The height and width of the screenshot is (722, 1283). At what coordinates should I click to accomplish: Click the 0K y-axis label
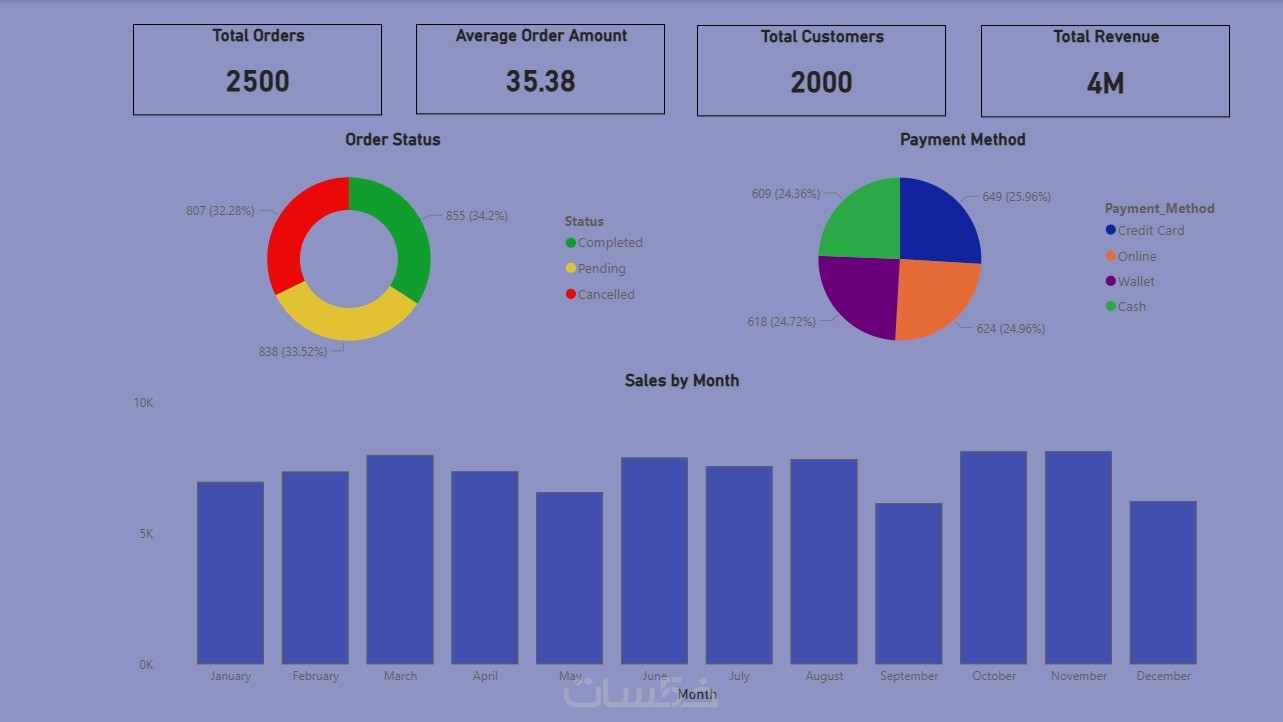tap(146, 665)
